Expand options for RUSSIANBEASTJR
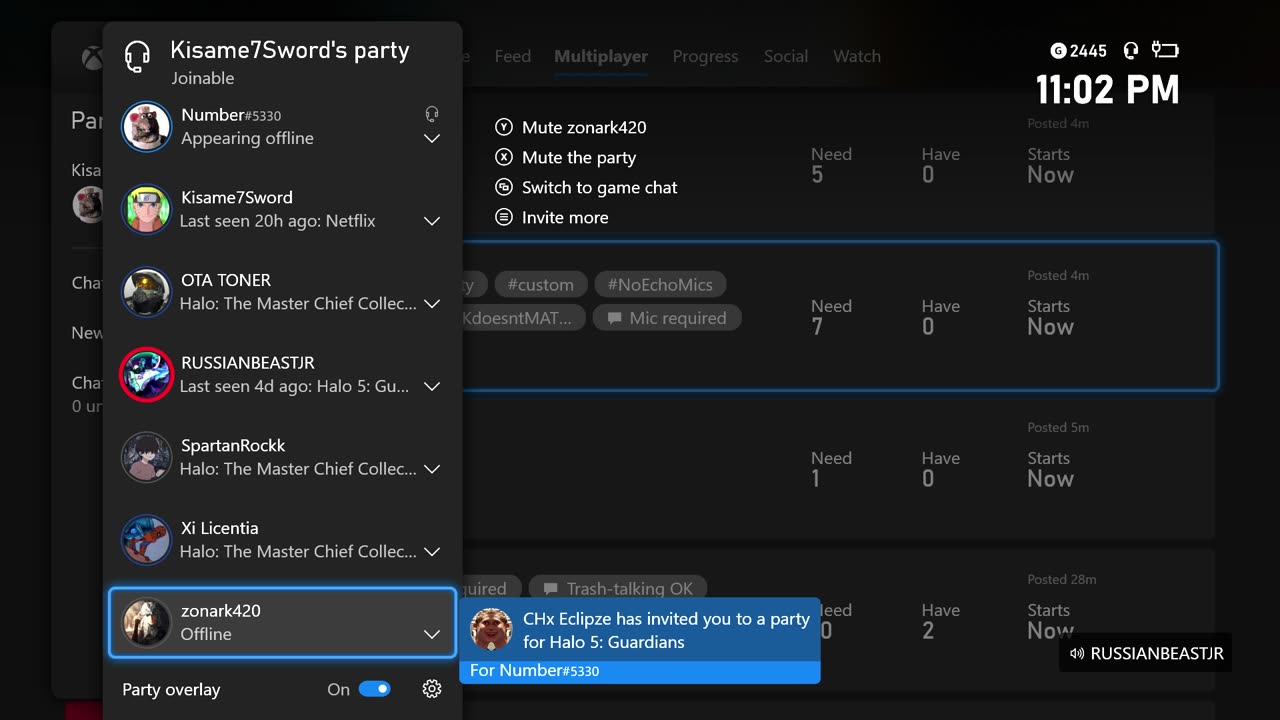 coord(432,386)
